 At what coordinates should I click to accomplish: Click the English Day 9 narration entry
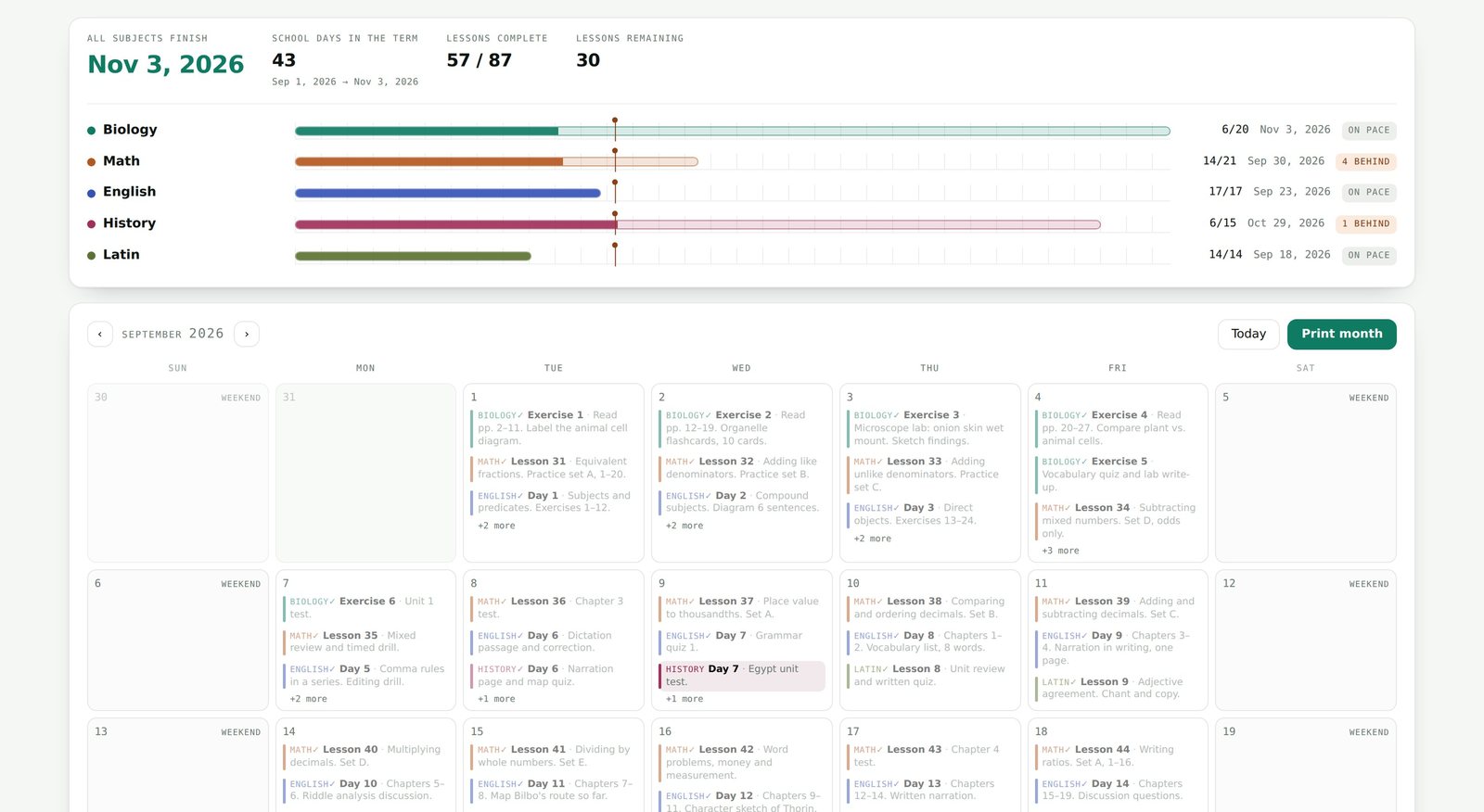(x=1118, y=648)
